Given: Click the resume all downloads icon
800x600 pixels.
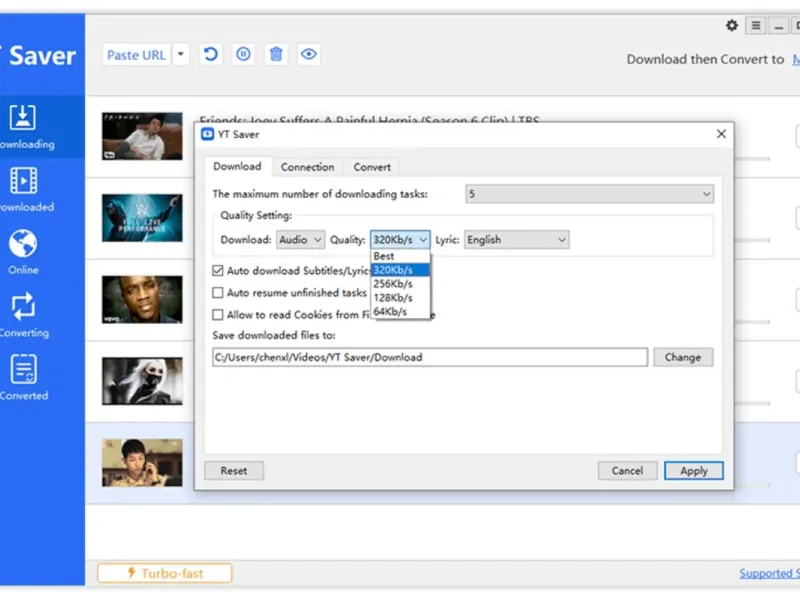Looking at the screenshot, I should tap(211, 54).
